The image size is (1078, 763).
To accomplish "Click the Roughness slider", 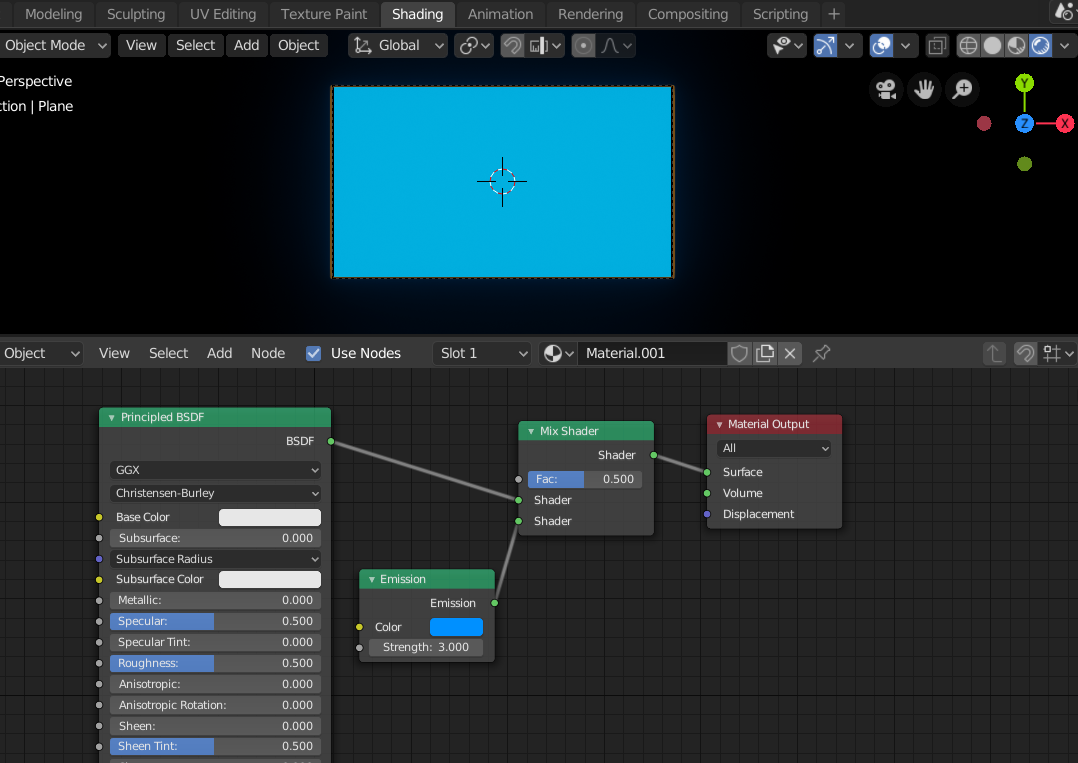I will (215, 663).
